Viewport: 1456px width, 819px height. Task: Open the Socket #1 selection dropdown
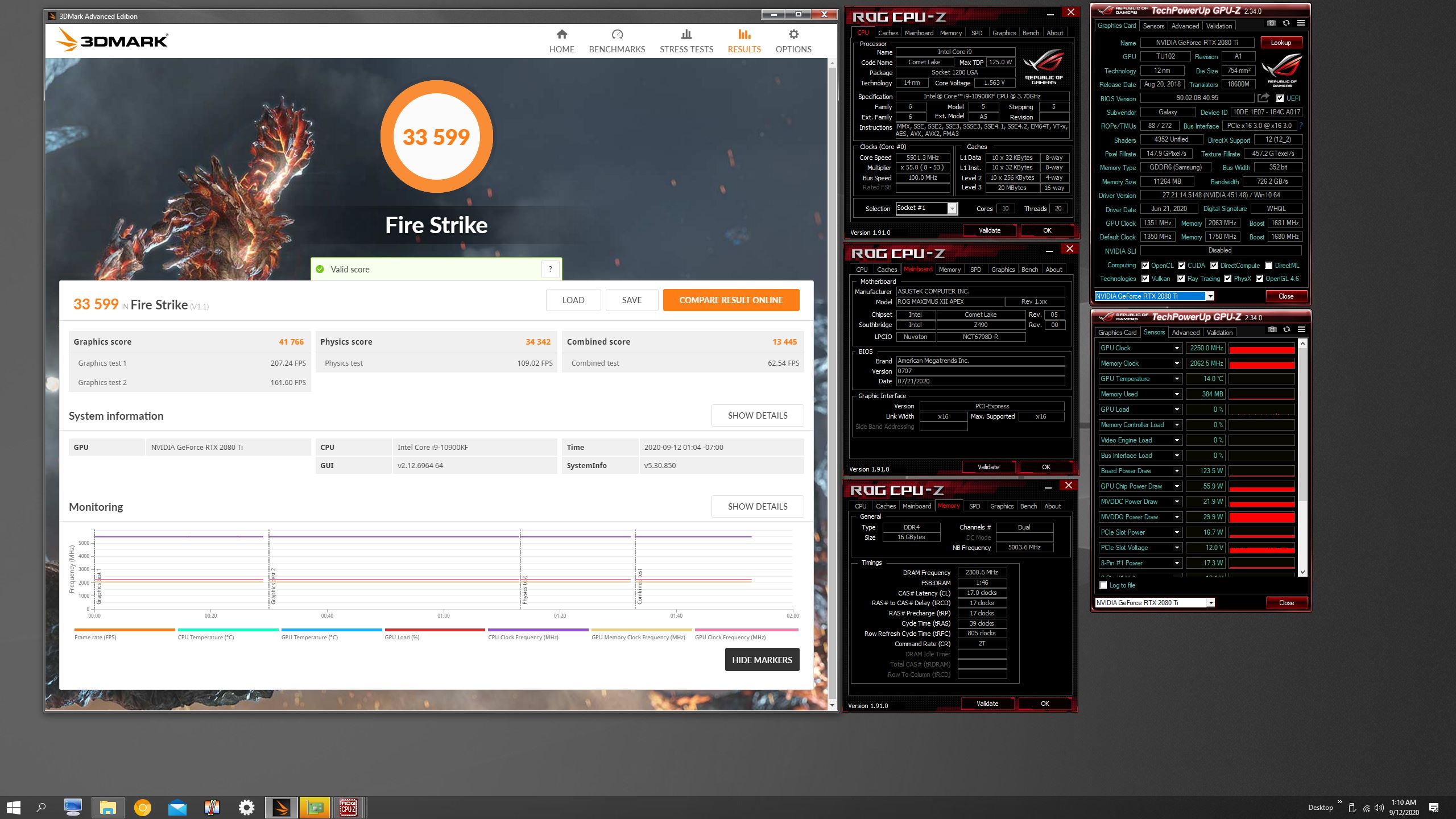point(952,209)
